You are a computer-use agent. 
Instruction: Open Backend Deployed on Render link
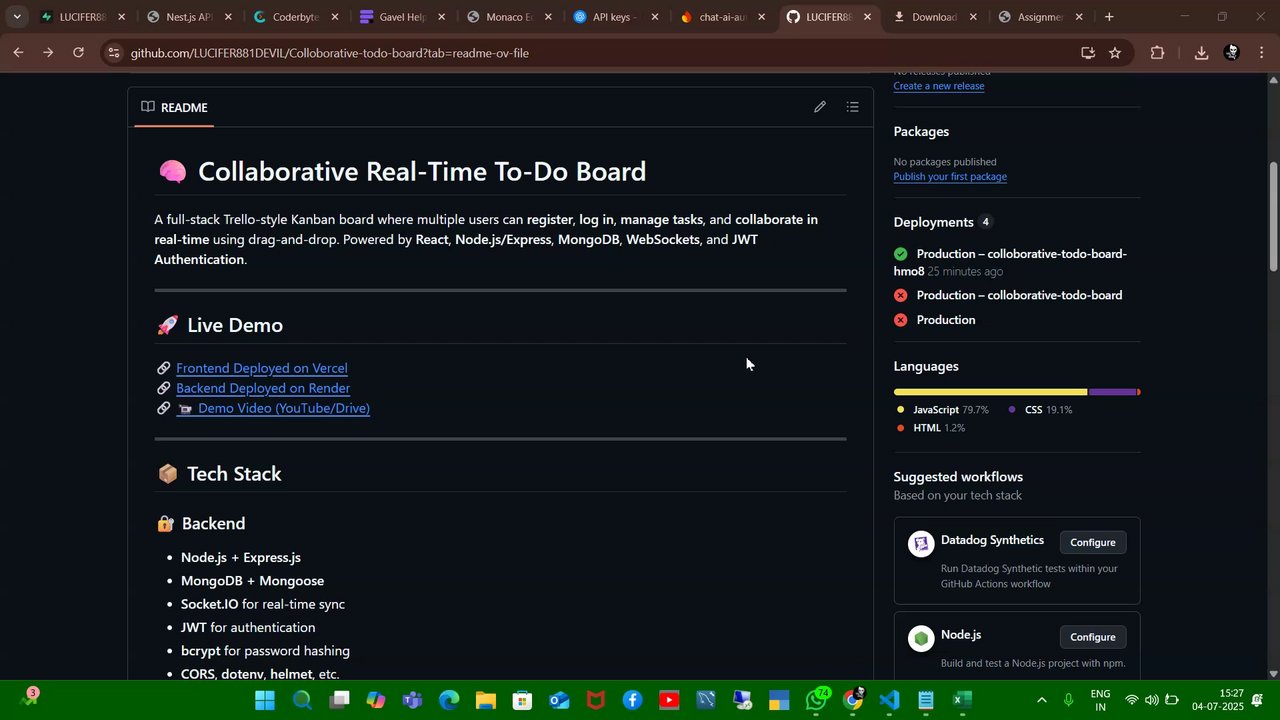click(x=263, y=388)
